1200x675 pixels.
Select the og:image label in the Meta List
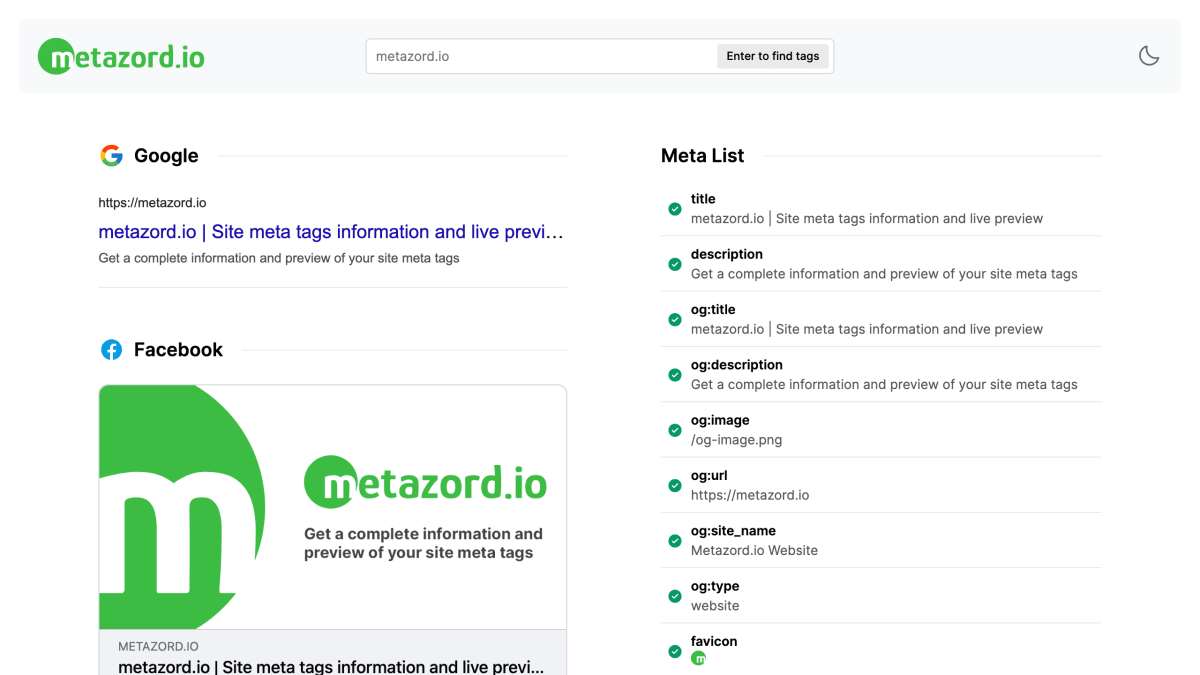pyautogui.click(x=720, y=420)
